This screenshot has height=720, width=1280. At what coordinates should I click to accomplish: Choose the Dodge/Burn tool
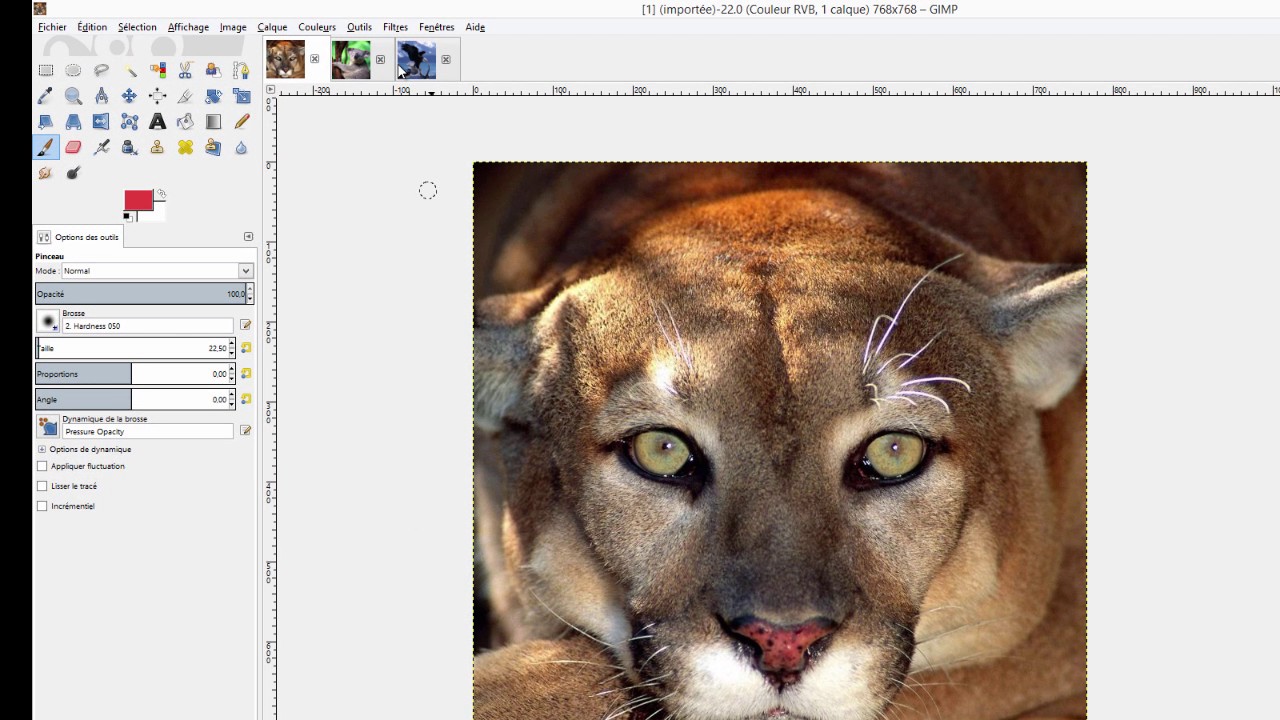tap(73, 173)
